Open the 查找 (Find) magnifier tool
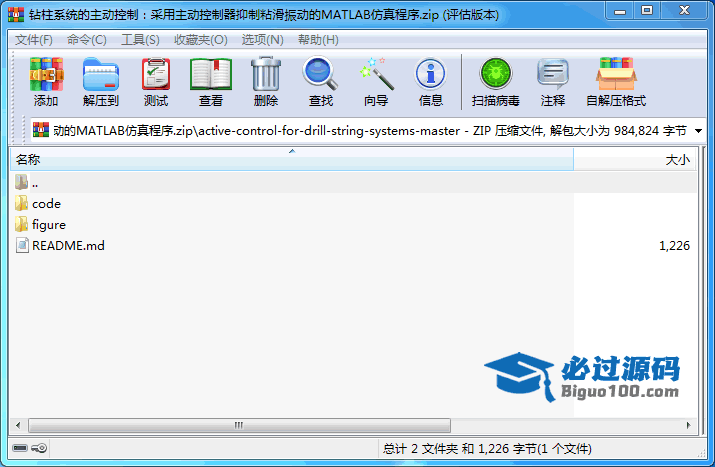The image size is (715, 467). (320, 73)
